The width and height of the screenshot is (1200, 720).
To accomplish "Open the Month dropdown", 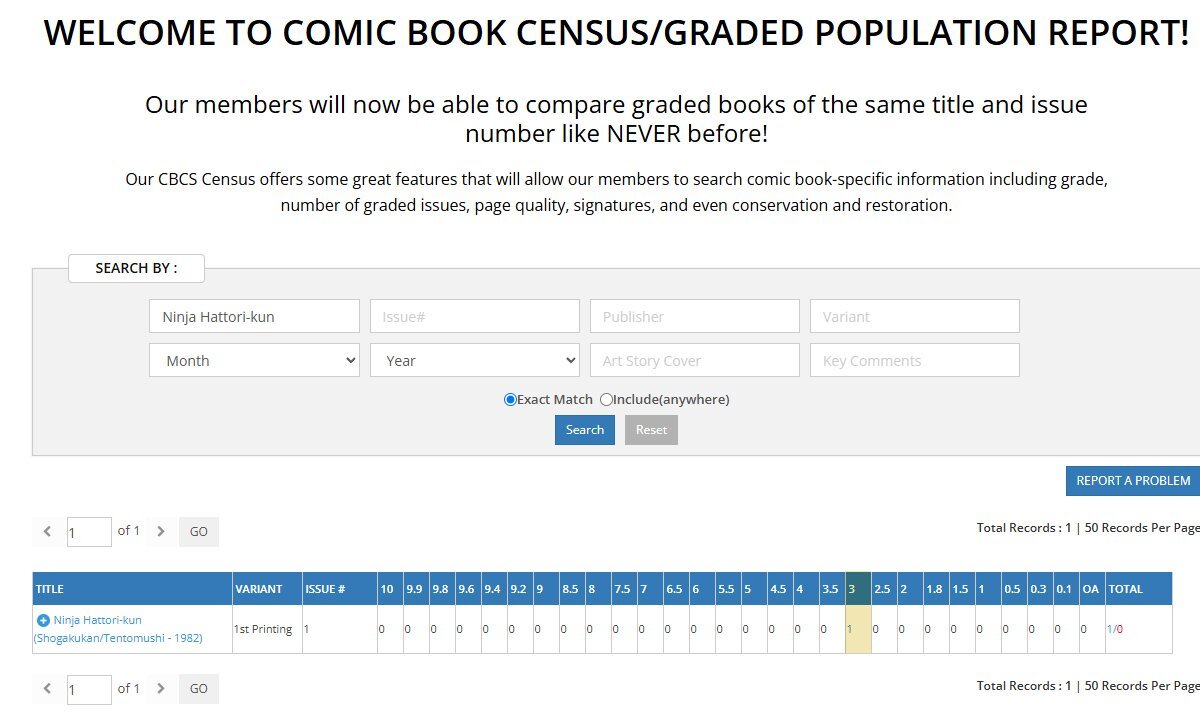I will 254,361.
